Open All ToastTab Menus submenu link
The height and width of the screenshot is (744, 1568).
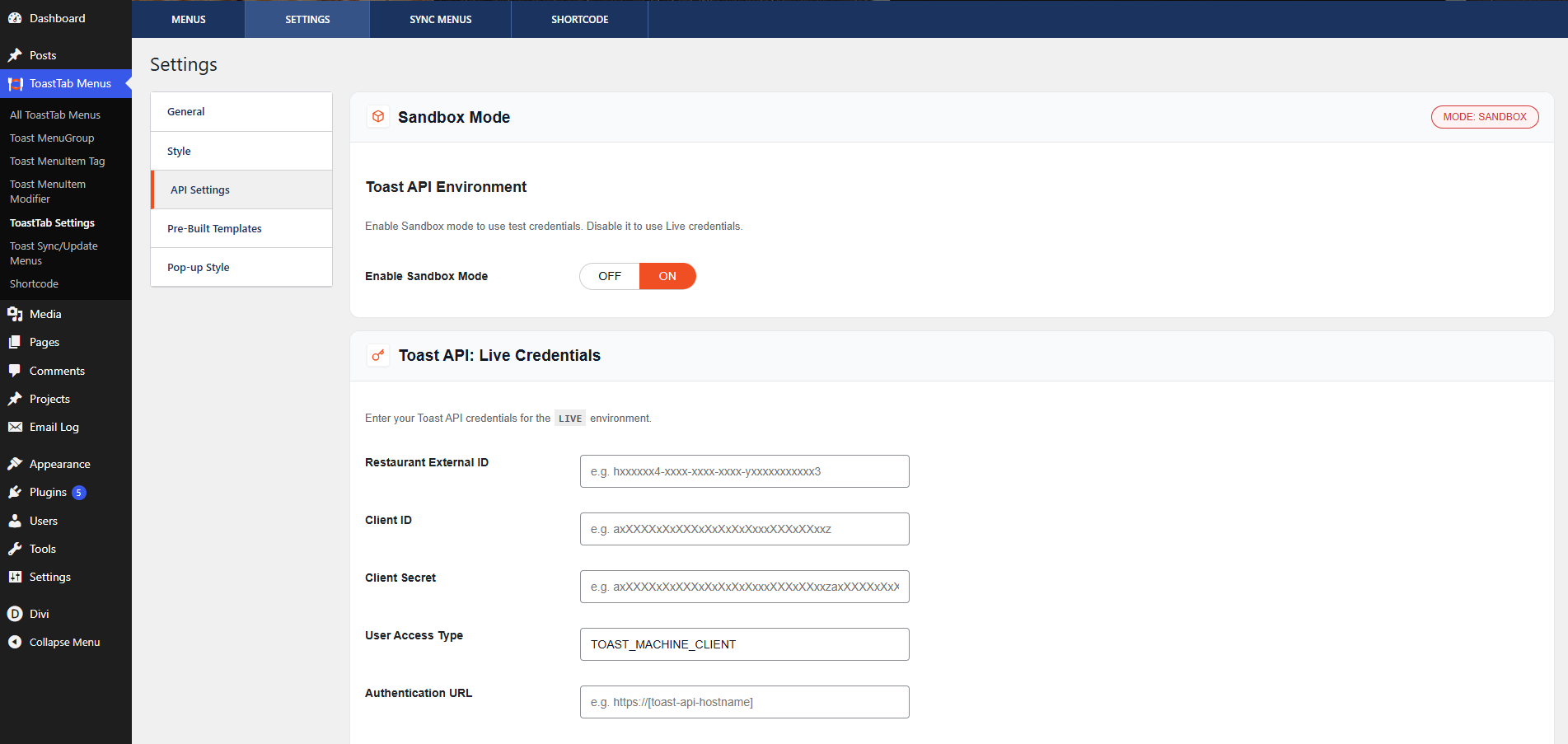pos(55,115)
